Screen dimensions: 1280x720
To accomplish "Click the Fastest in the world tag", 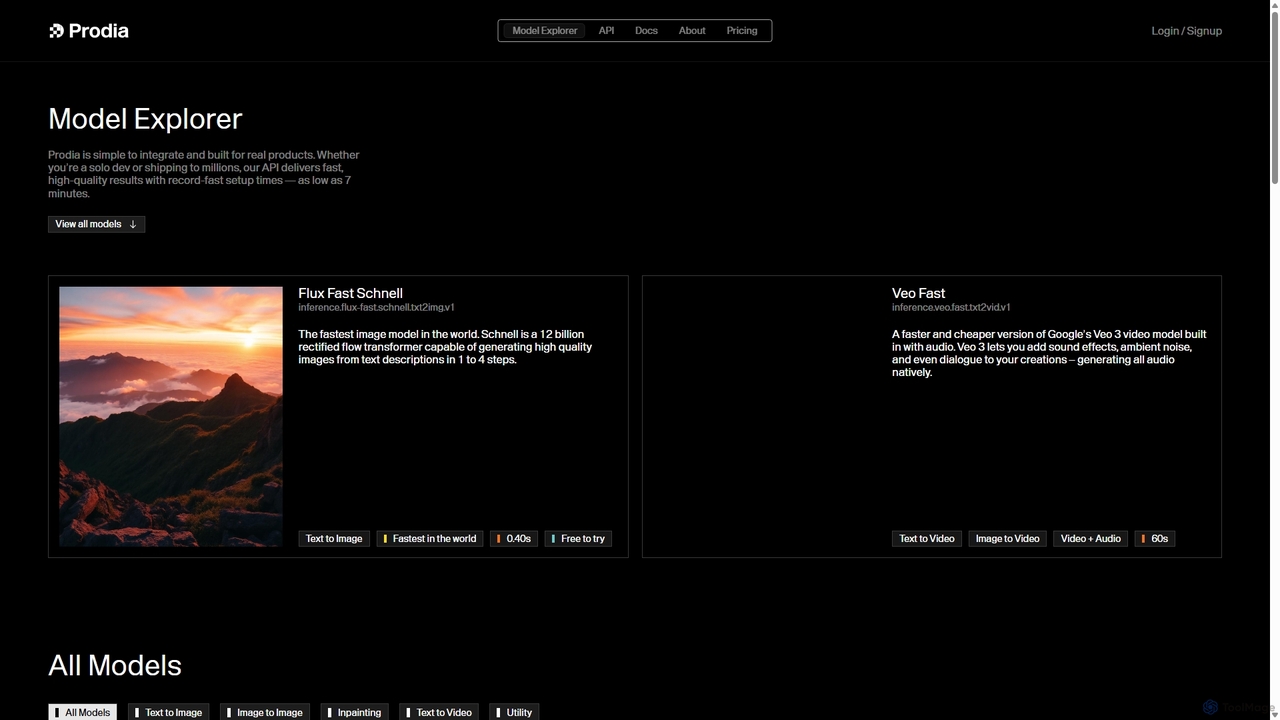I will 430,538.
